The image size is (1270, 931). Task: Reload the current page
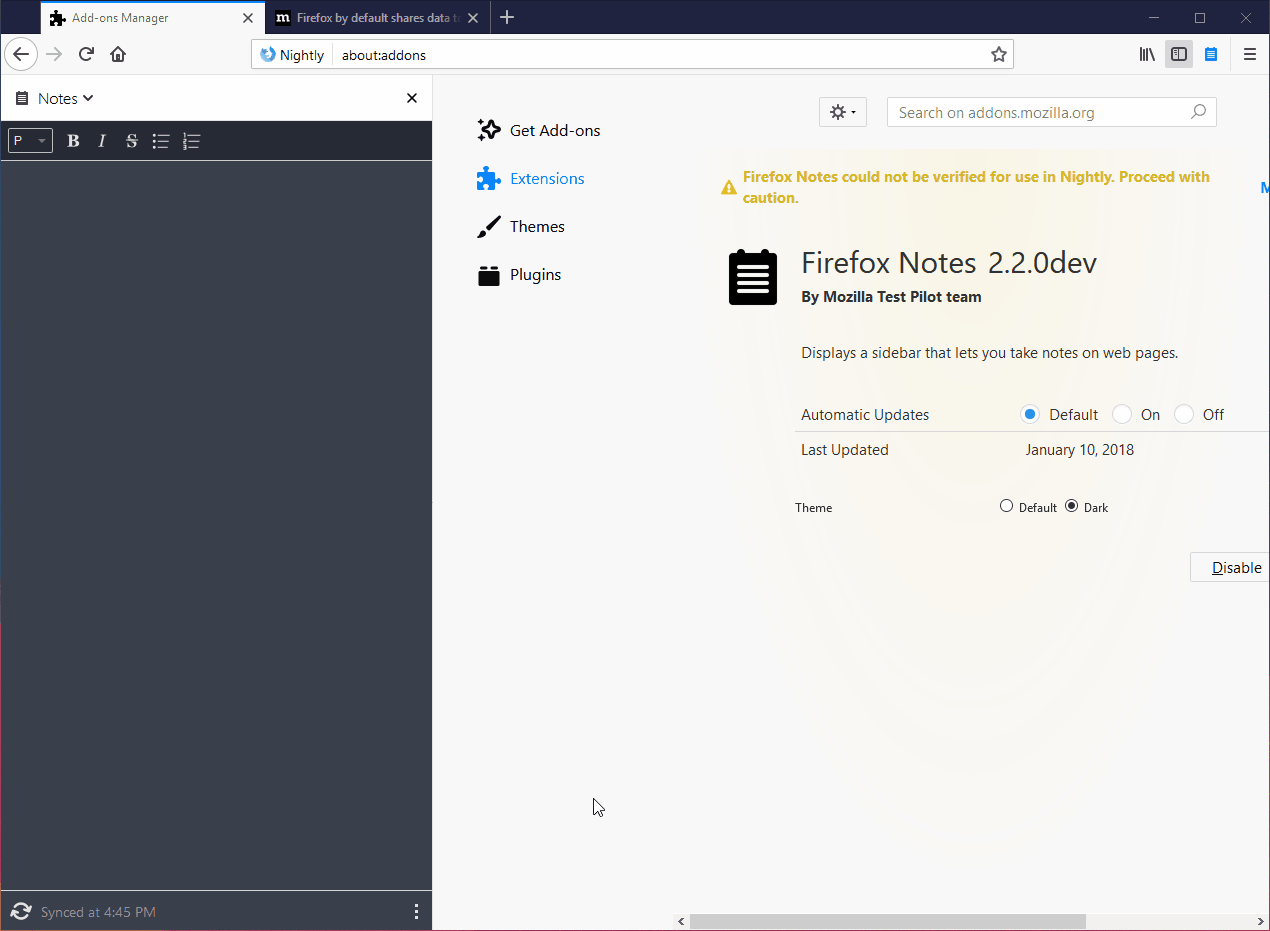pyautogui.click(x=86, y=54)
